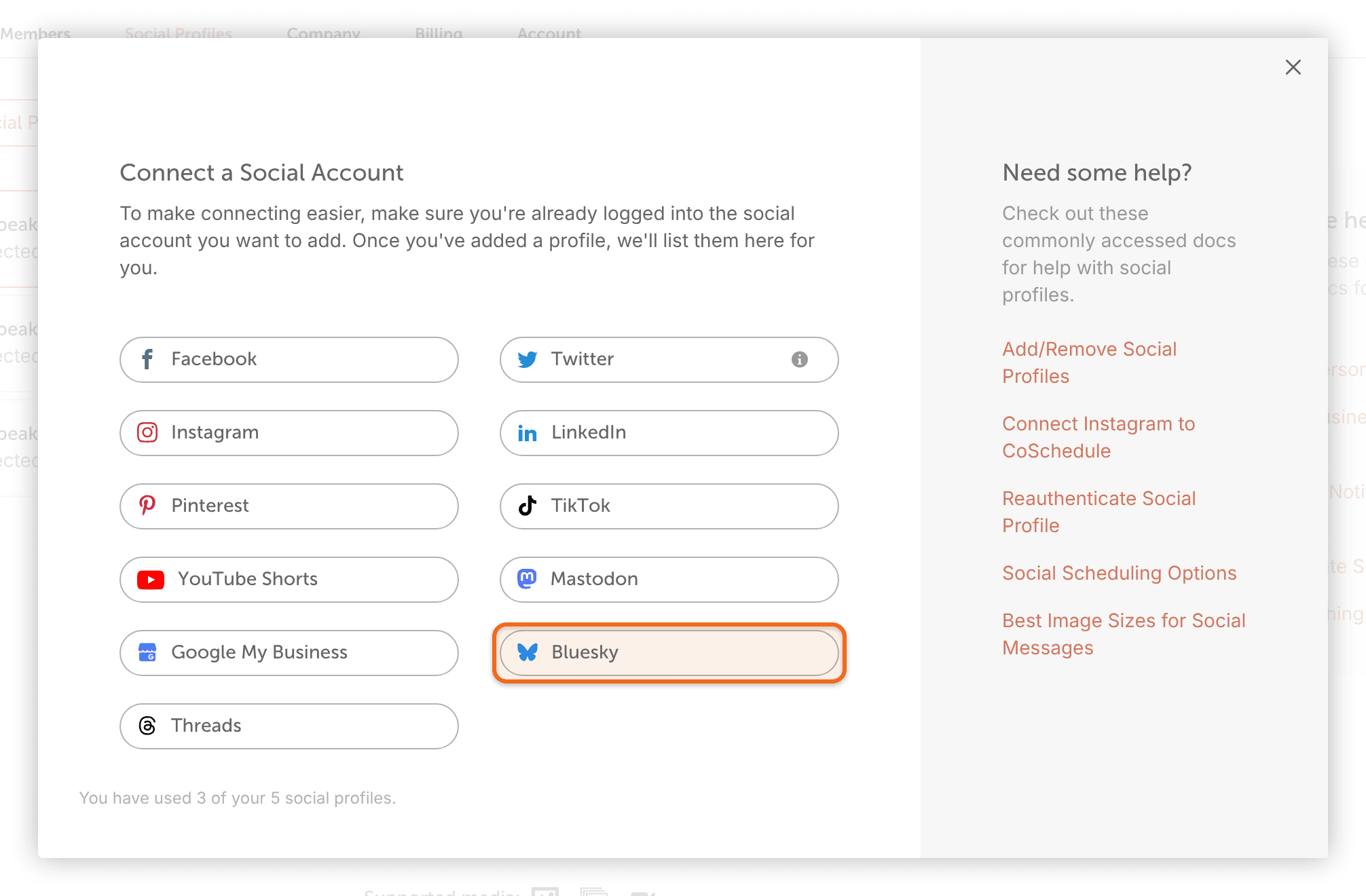The height and width of the screenshot is (896, 1366).
Task: Open Connect Instagram to CoSchedule doc
Action: pos(1099,437)
